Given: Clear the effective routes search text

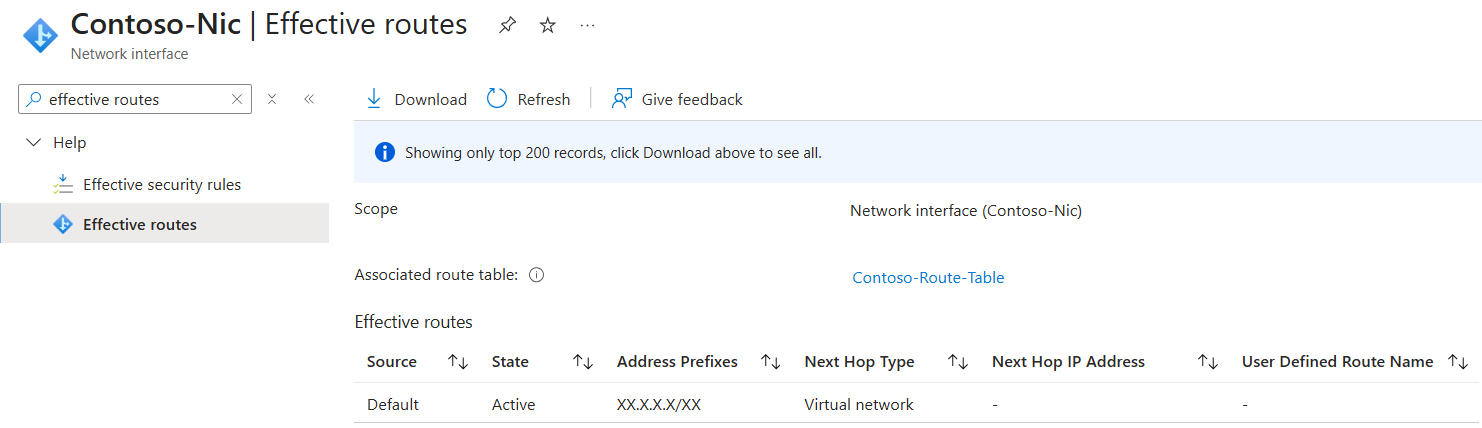Looking at the screenshot, I should click(x=237, y=99).
